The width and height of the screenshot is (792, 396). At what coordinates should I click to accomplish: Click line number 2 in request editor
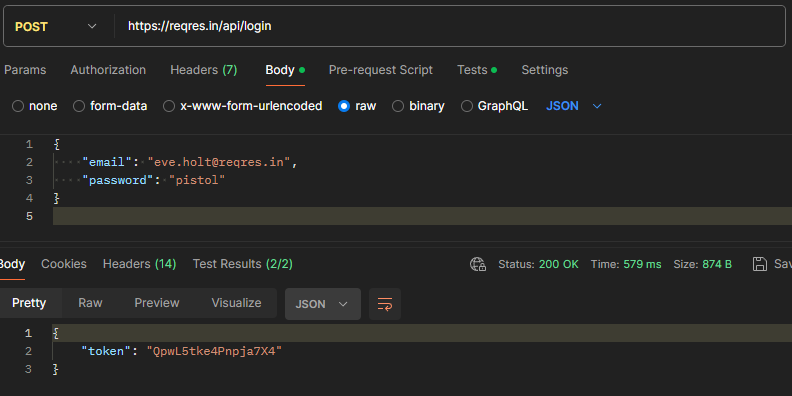[29, 162]
